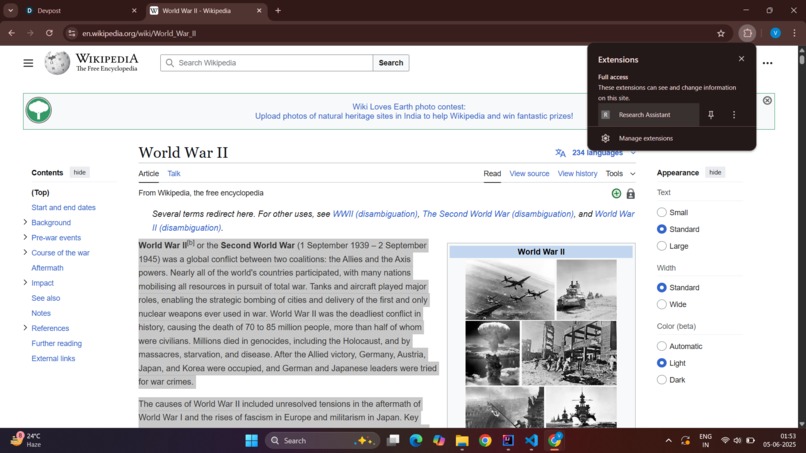Select Dark color mode
The height and width of the screenshot is (453, 806).
pyautogui.click(x=662, y=380)
